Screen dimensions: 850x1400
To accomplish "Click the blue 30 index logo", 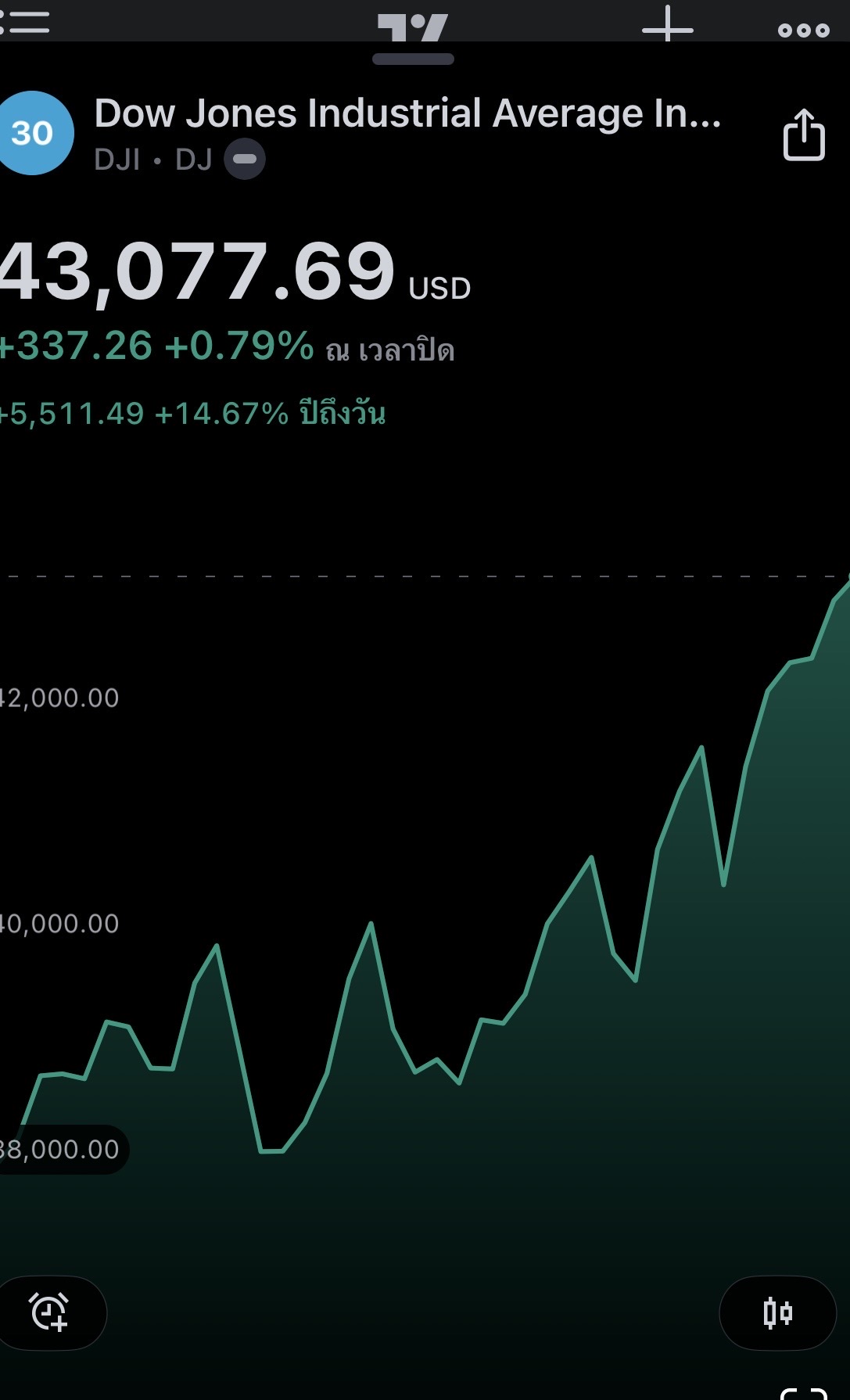I will tap(33, 133).
